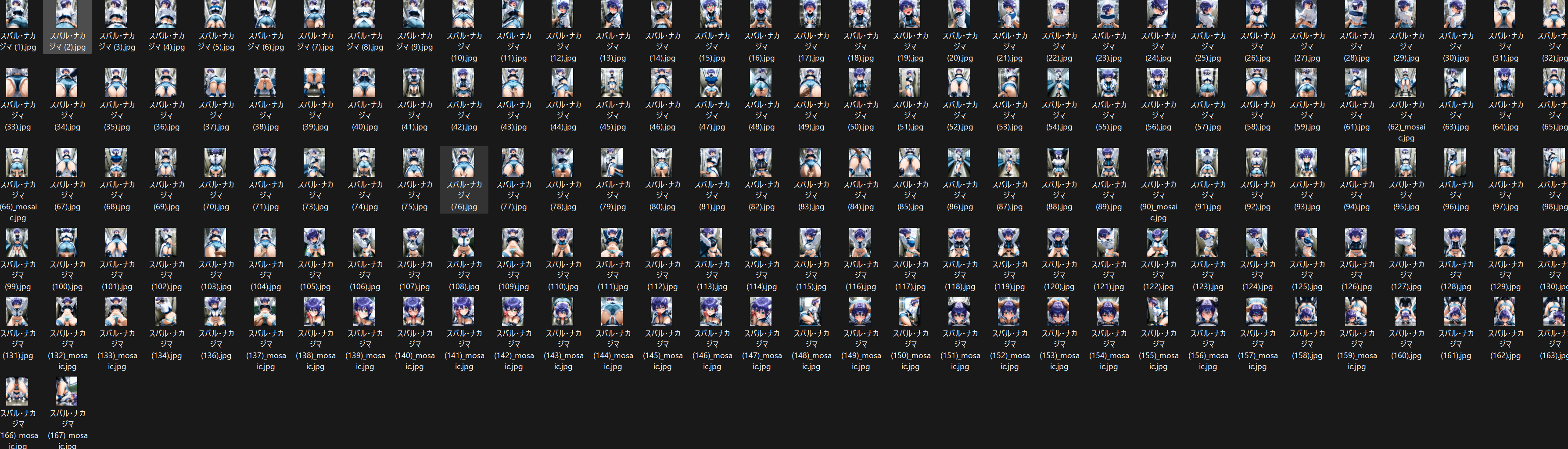Screen dimensions: 1568x449
Task: Select the file (166)_mosaic.jpg
Action: 18,413
